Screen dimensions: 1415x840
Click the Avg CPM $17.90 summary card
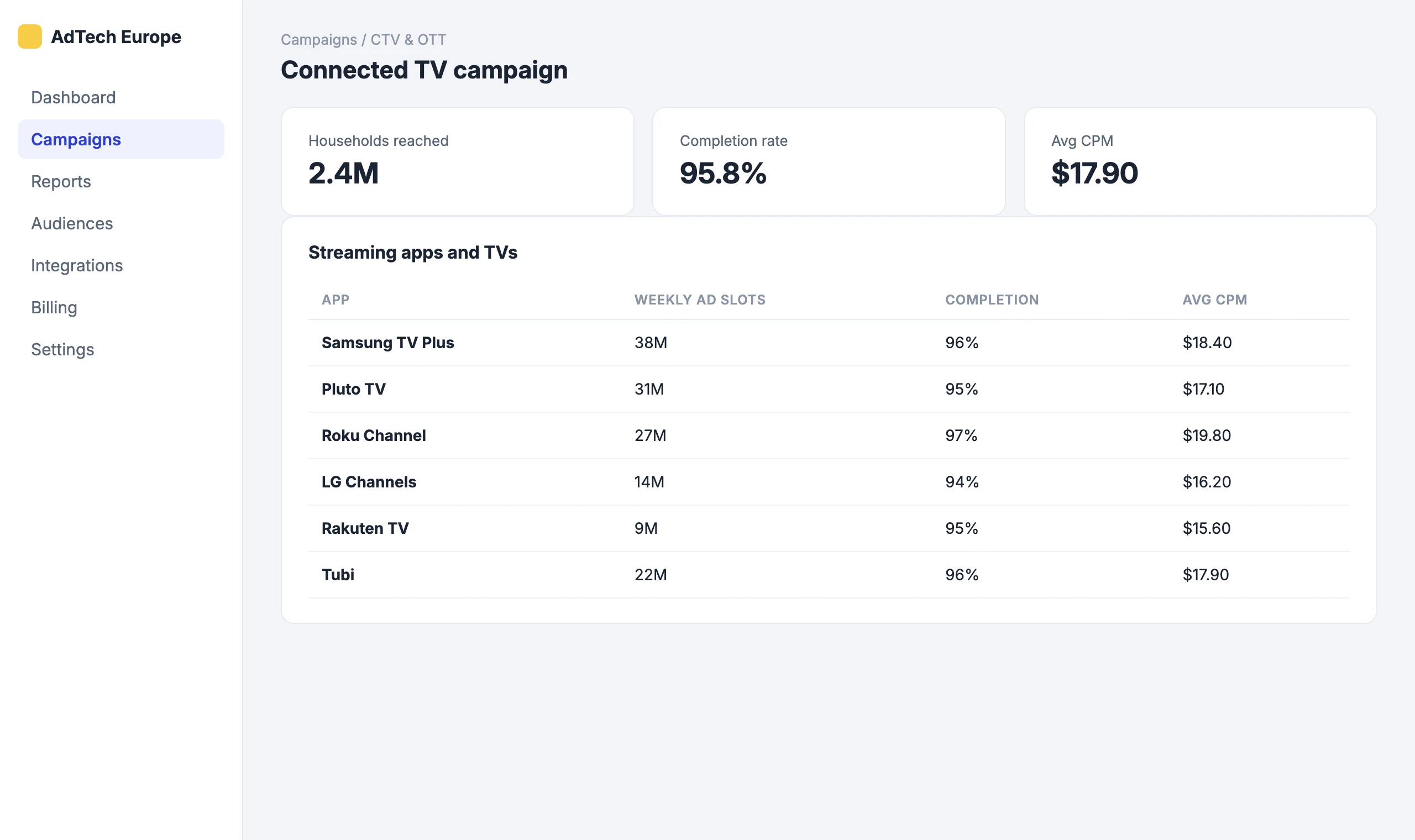[1200, 161]
